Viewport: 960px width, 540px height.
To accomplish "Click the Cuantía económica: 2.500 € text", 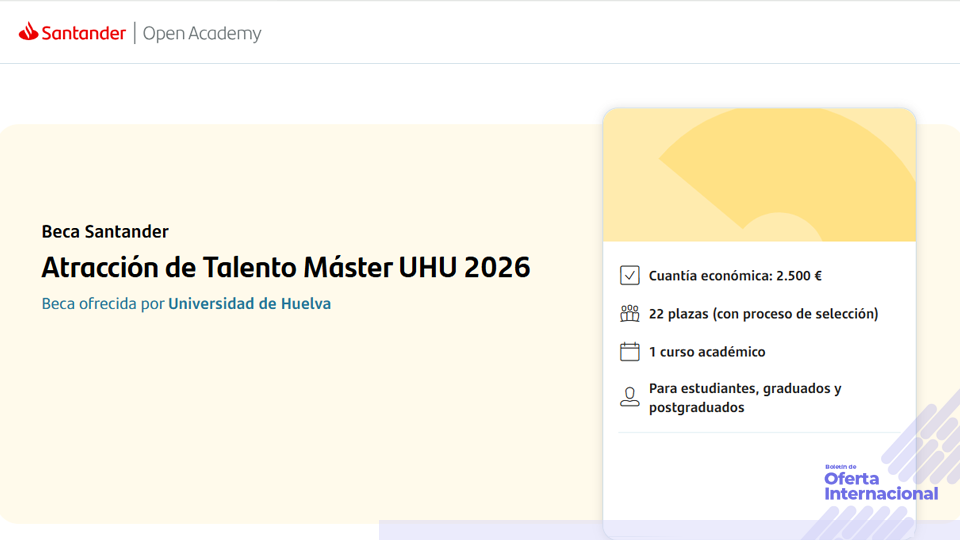I will 735,275.
